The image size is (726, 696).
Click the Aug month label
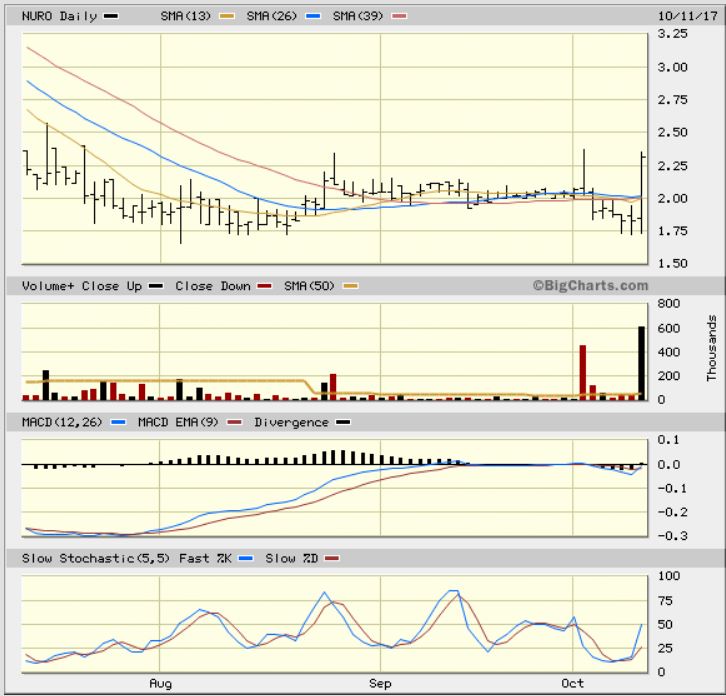point(160,684)
